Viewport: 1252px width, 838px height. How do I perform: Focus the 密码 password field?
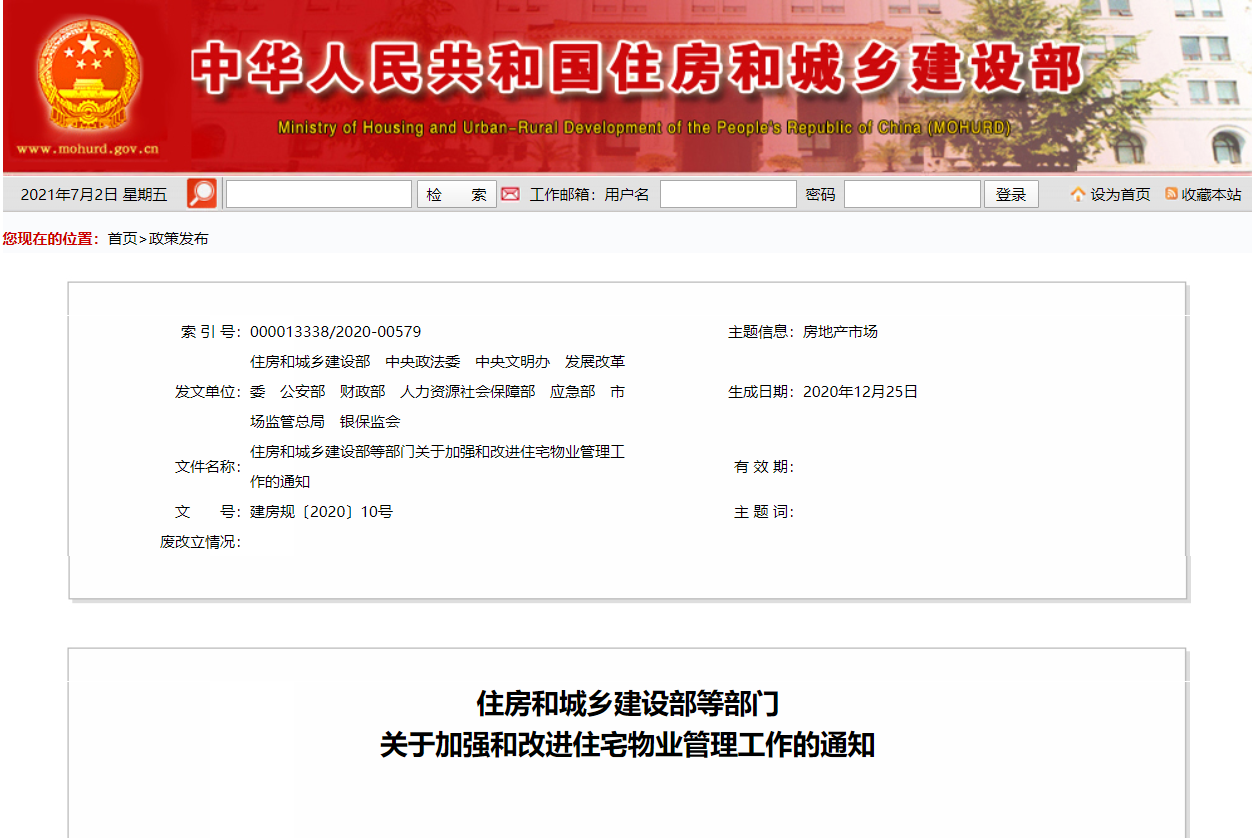(912, 194)
